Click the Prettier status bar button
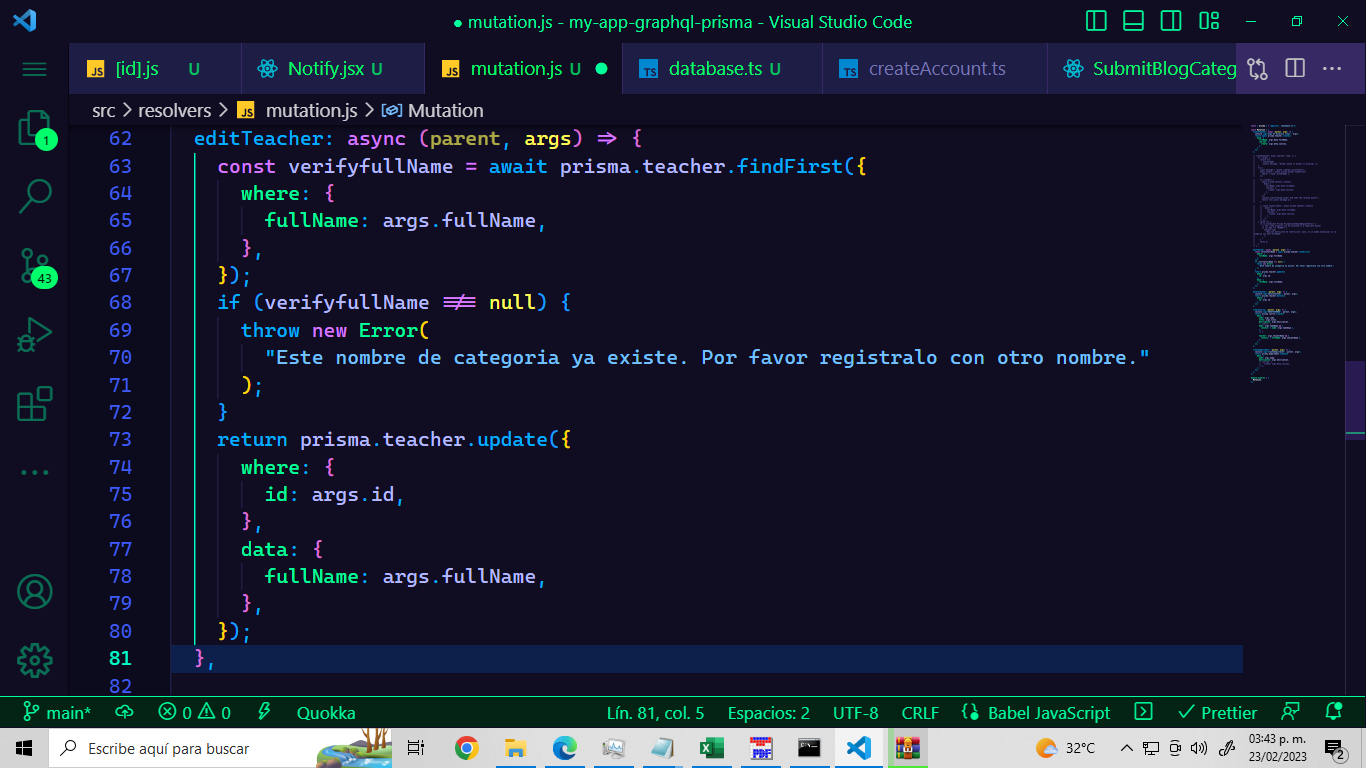Viewport: 1366px width, 768px height. [x=1217, y=713]
